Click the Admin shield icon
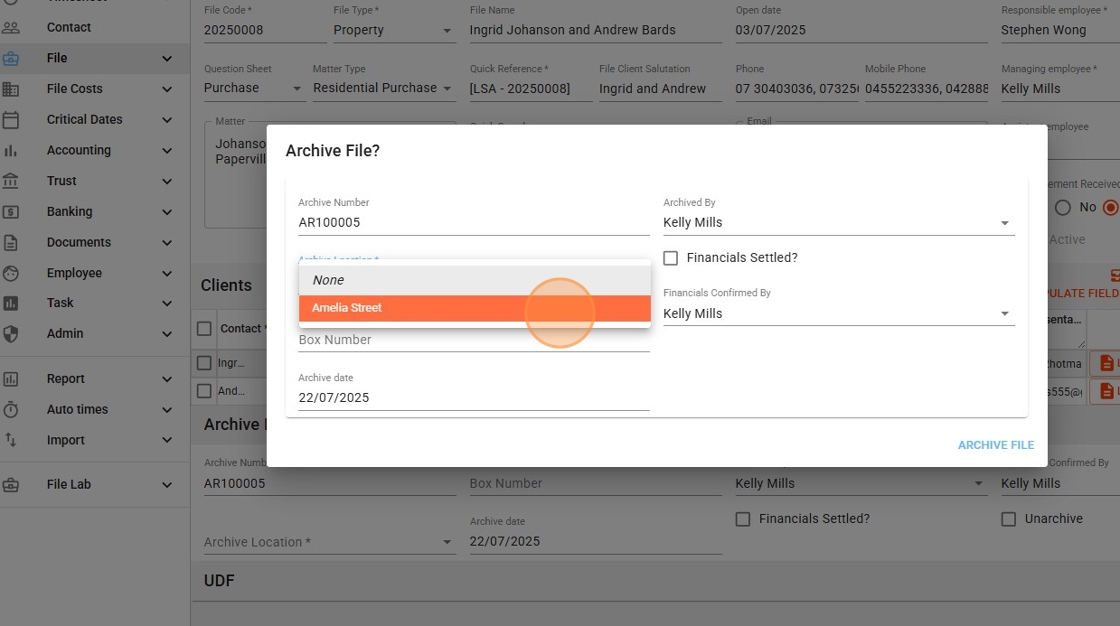 coord(11,334)
